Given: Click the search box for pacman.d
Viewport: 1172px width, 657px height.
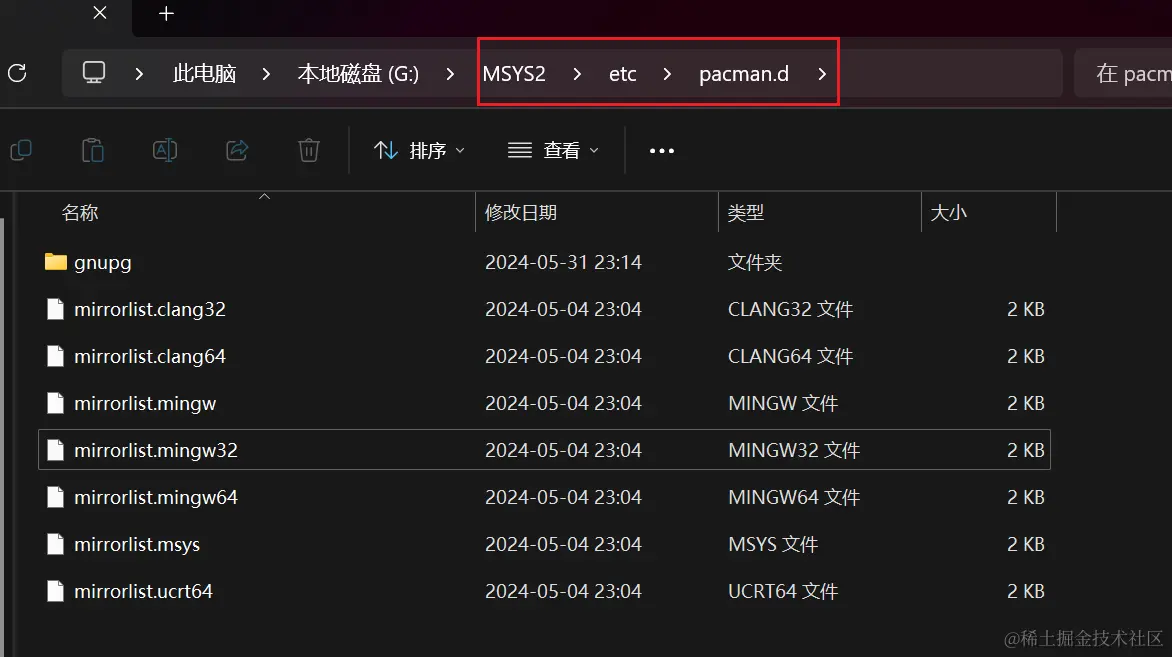Looking at the screenshot, I should click(1123, 73).
